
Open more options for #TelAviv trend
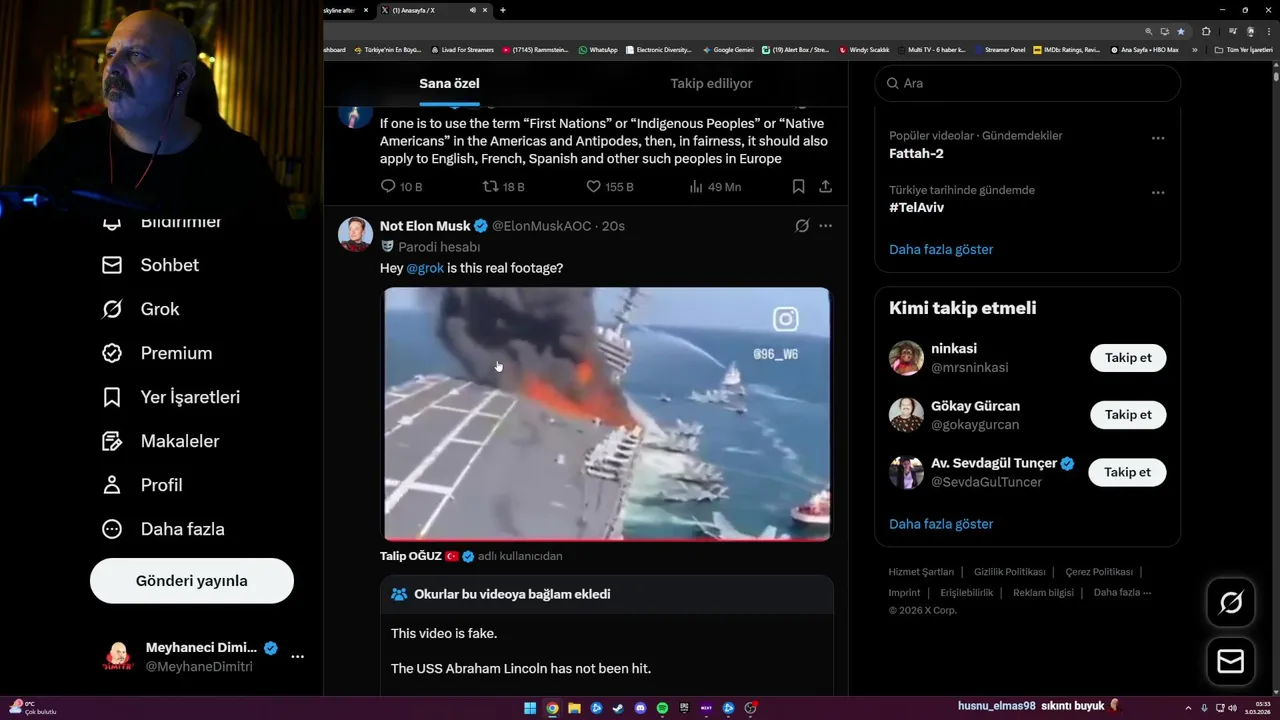tap(1158, 192)
